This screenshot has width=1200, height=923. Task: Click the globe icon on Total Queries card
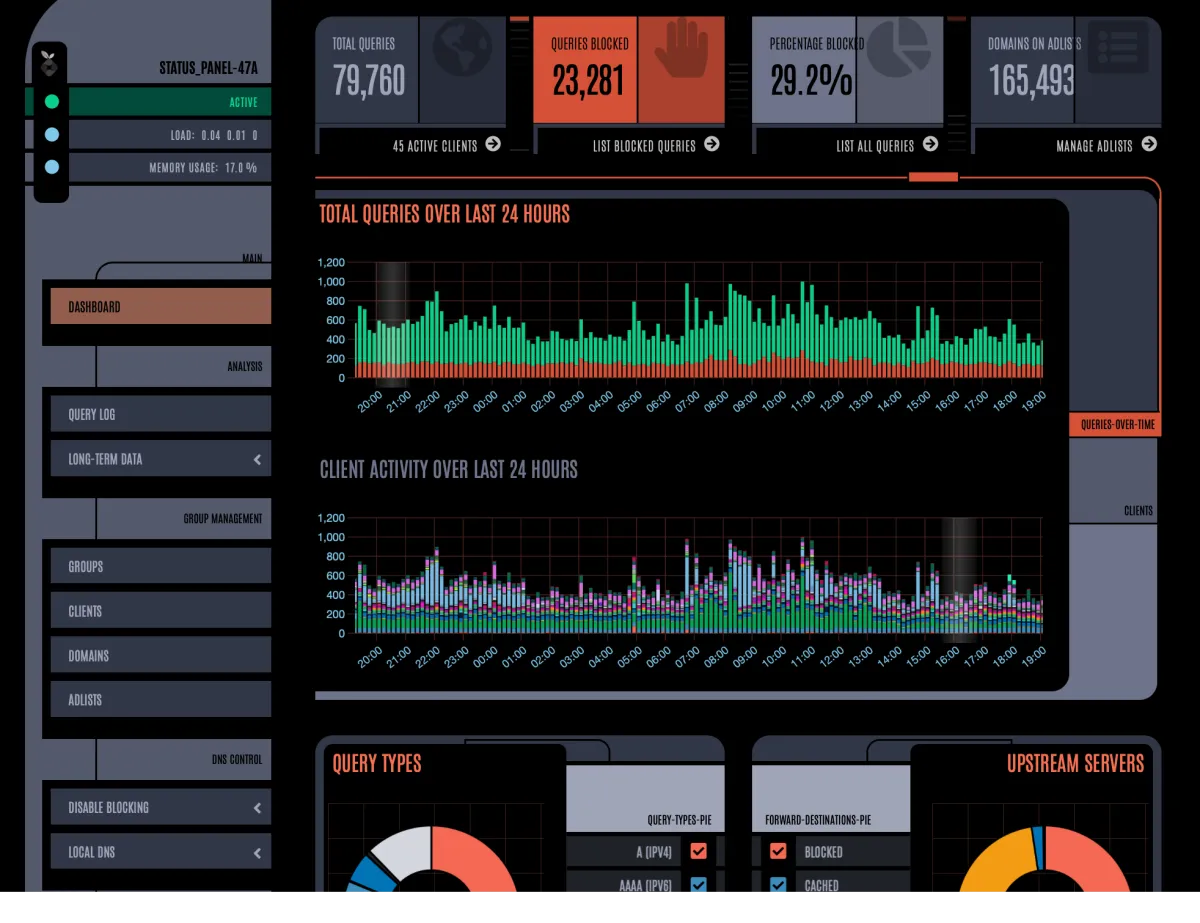(462, 48)
